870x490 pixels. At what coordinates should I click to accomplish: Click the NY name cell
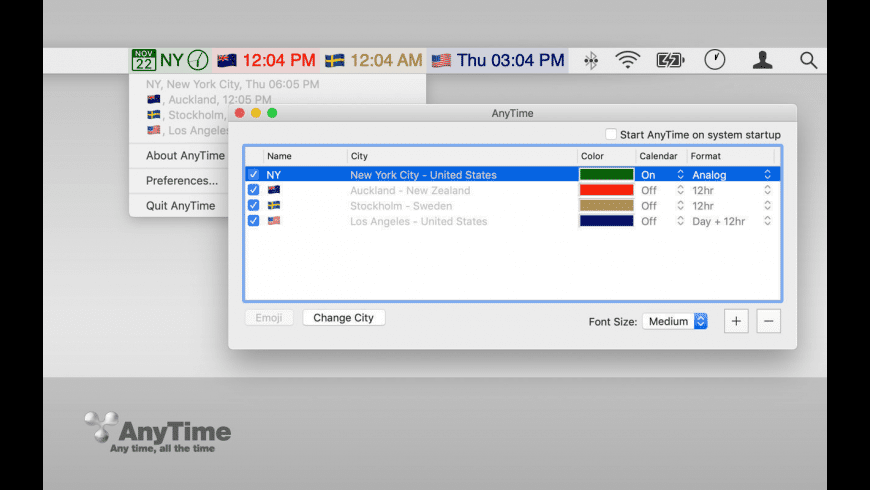click(x=274, y=175)
